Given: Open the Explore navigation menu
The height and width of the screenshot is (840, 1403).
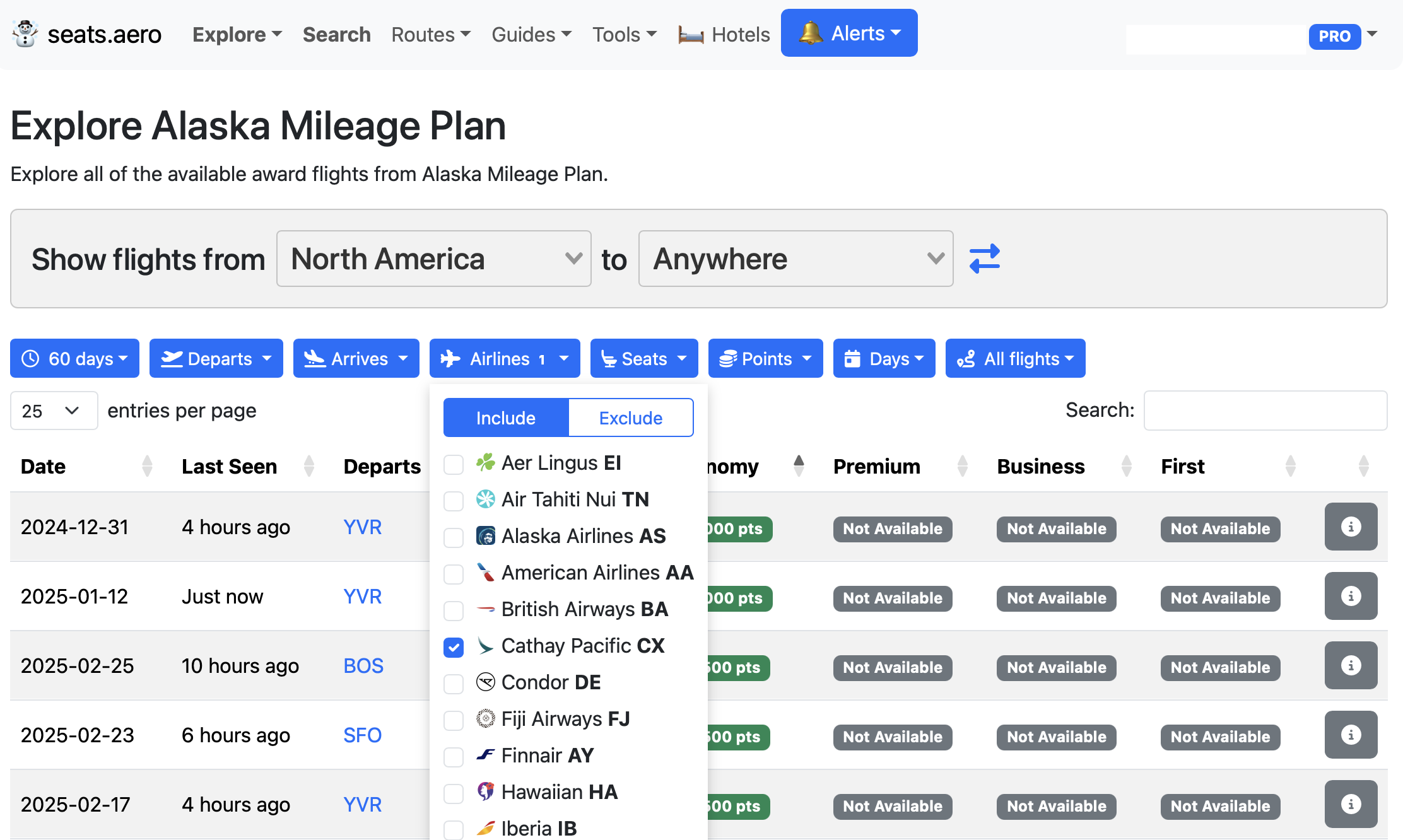Looking at the screenshot, I should (237, 34).
